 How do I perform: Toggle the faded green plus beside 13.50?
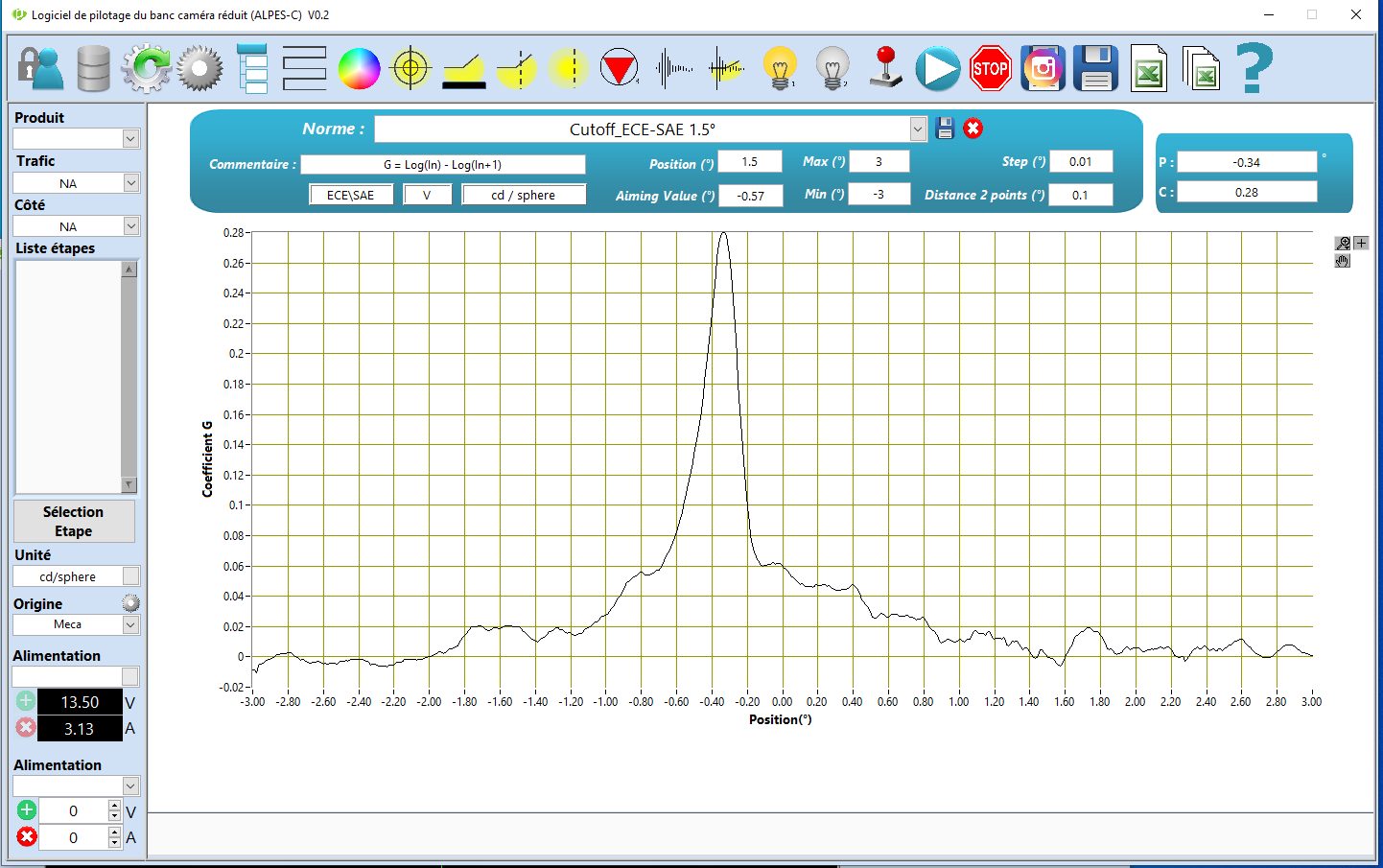[x=26, y=701]
